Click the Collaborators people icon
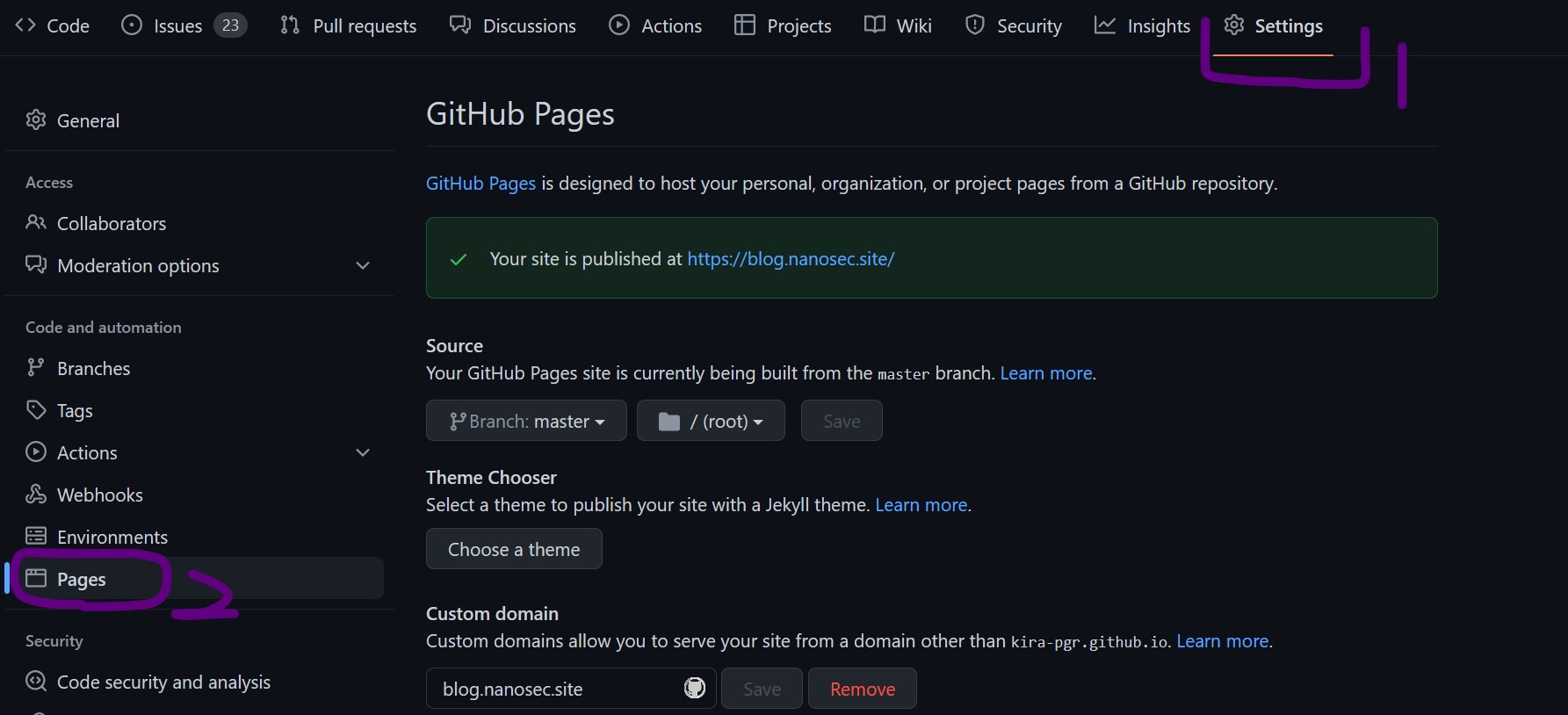 (x=36, y=222)
